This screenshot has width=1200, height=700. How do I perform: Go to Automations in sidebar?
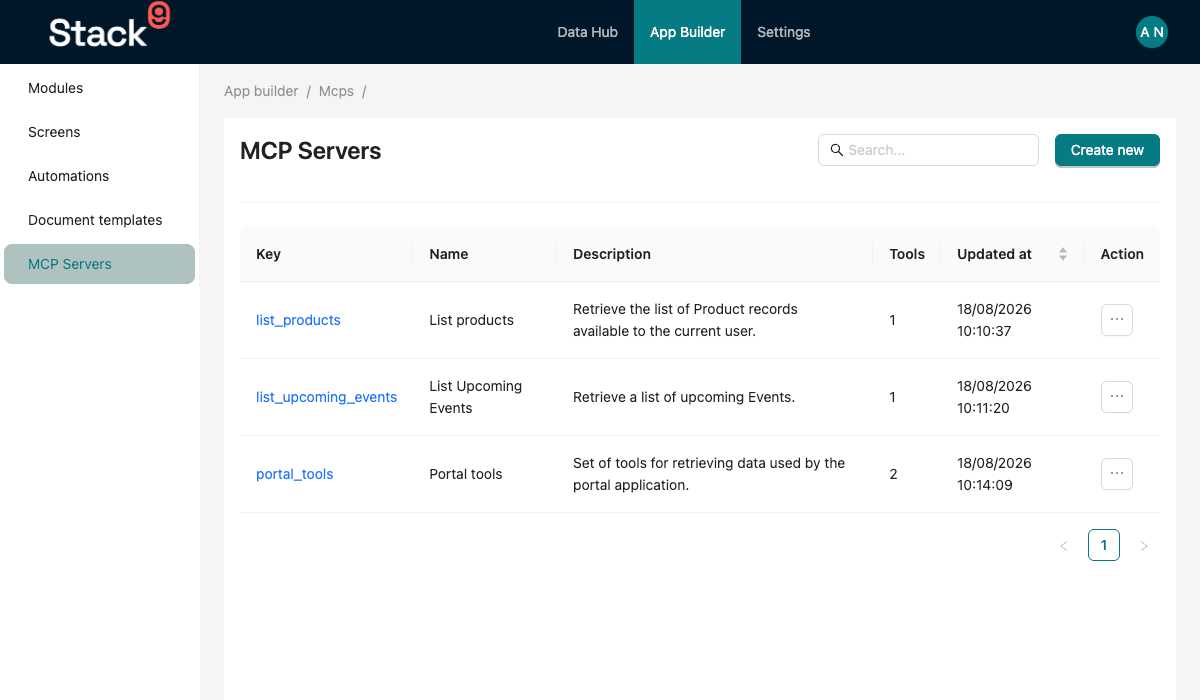pyautogui.click(x=99, y=176)
